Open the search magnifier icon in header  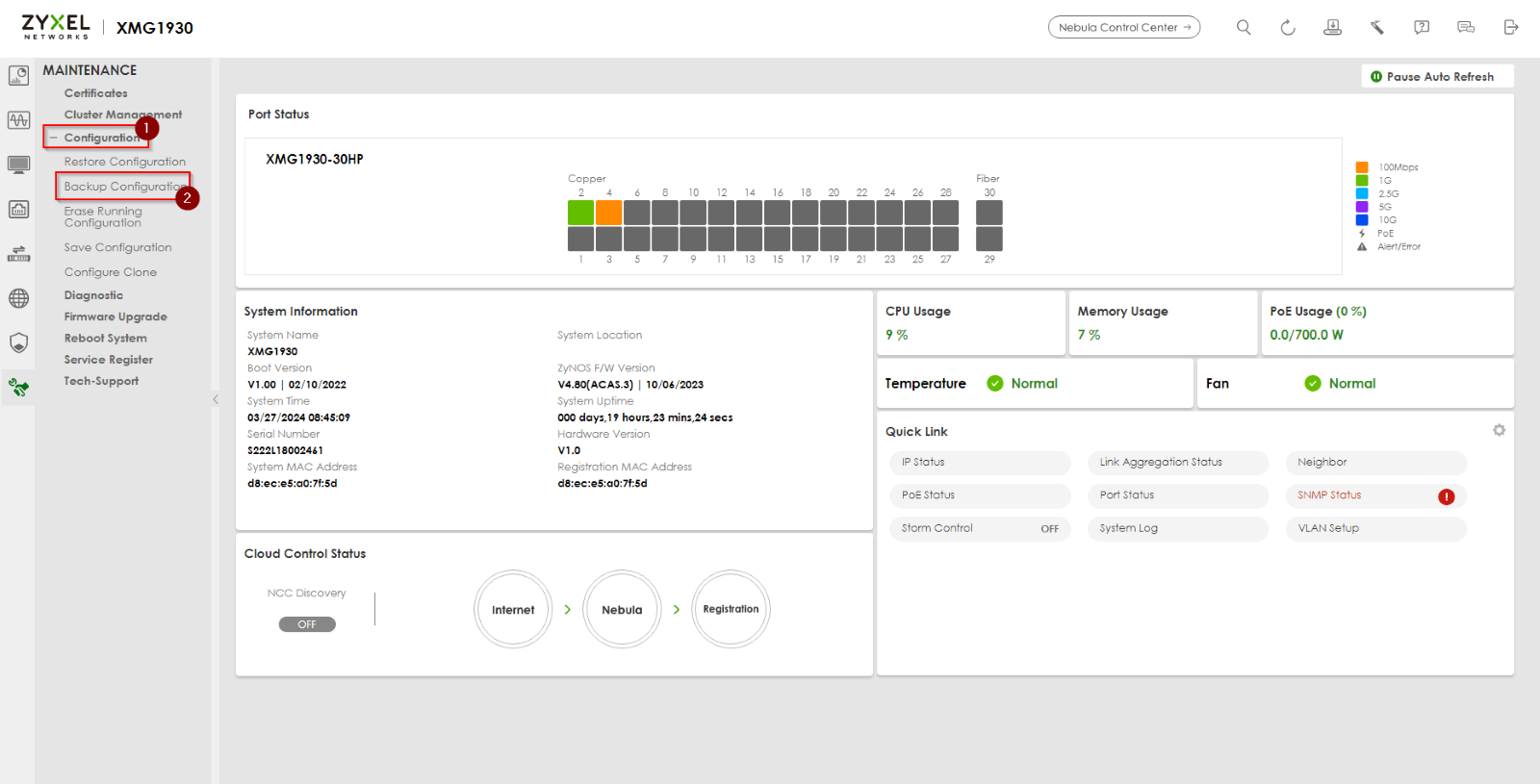coord(1244,28)
